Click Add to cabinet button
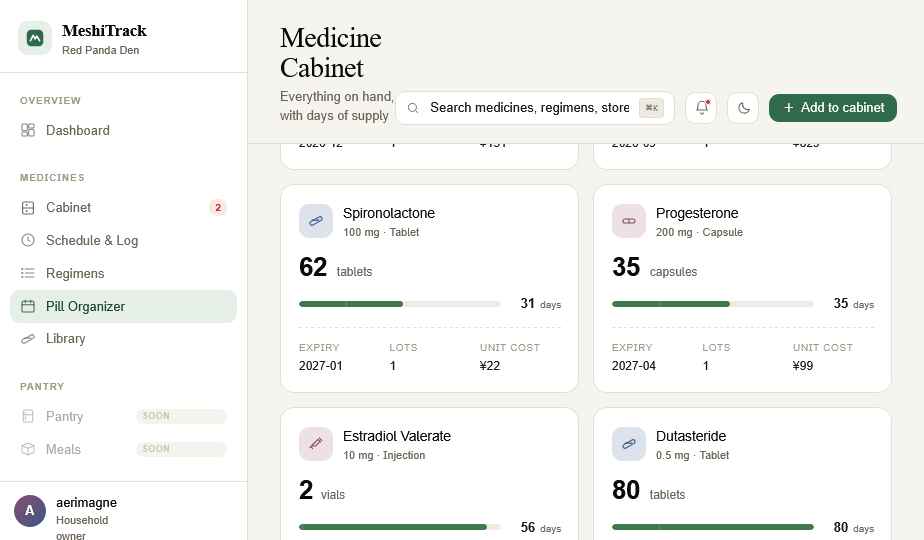The width and height of the screenshot is (924, 540). click(x=833, y=108)
